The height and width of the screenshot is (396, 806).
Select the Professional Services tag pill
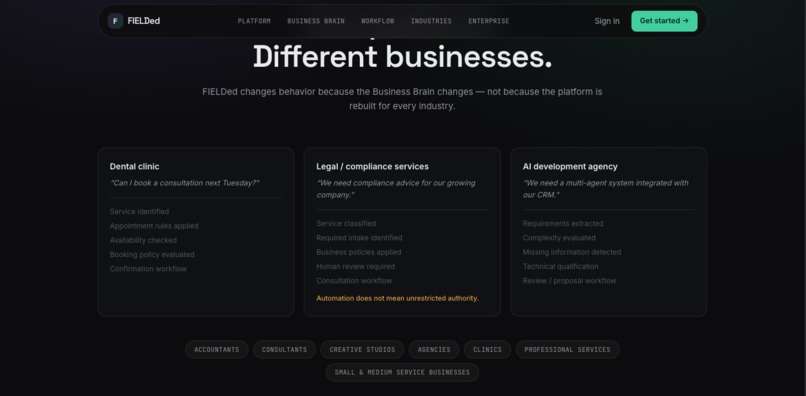click(x=567, y=350)
